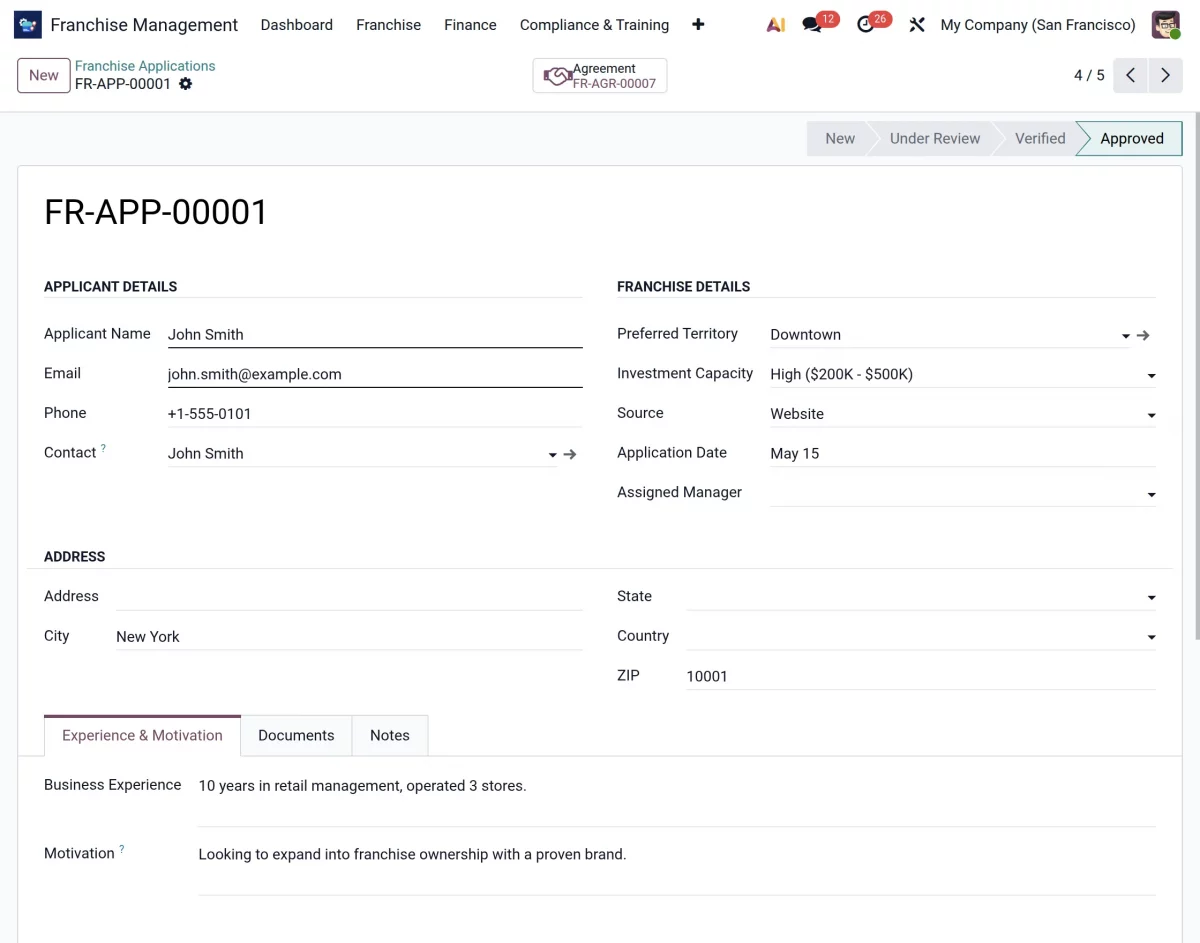Open the user avatar menu
The image size is (1200, 943).
pyautogui.click(x=1166, y=25)
